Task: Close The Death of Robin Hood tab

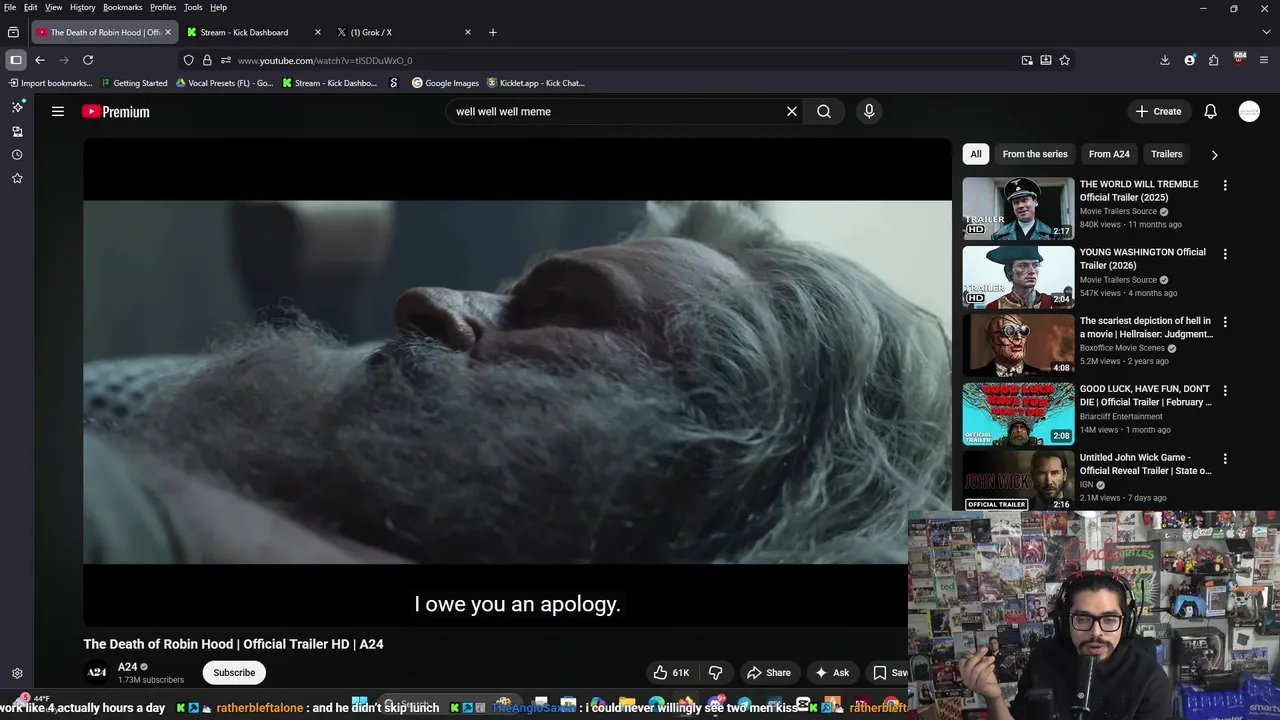Action: pyautogui.click(x=168, y=32)
